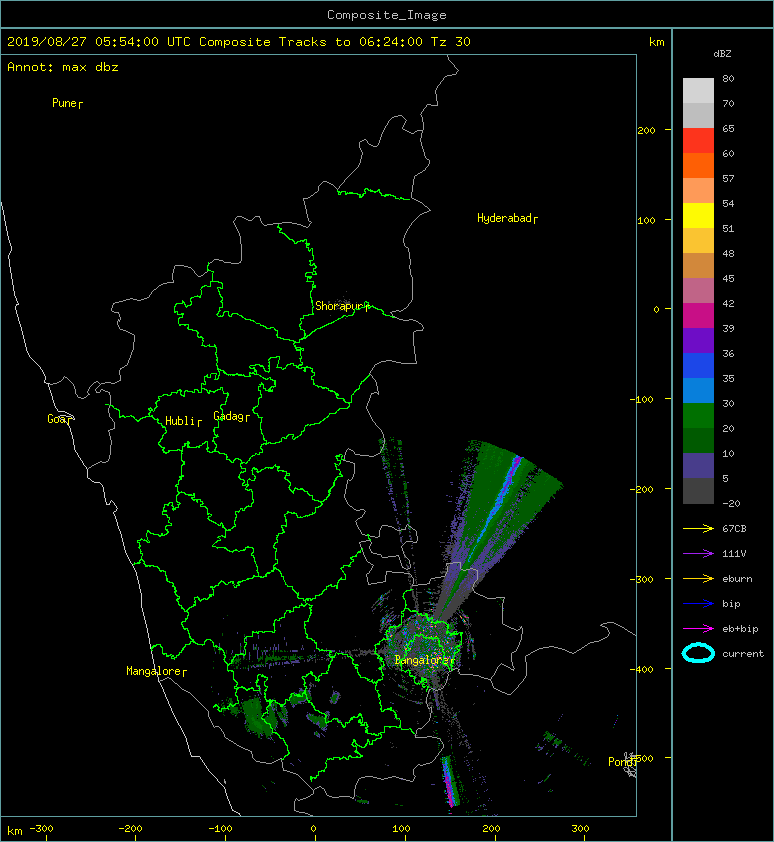Image resolution: width=774 pixels, height=842 pixels.
Task: Click the mauve 45 dBZ legend swatch
Action: (698, 291)
